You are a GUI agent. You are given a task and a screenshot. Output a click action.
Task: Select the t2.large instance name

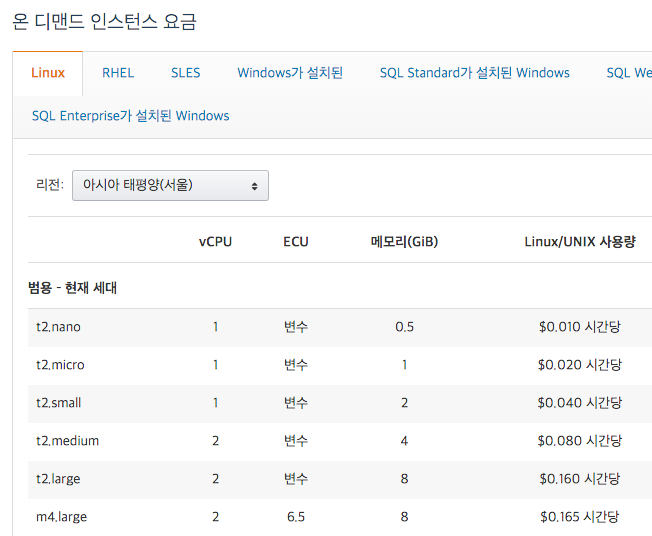click(58, 479)
